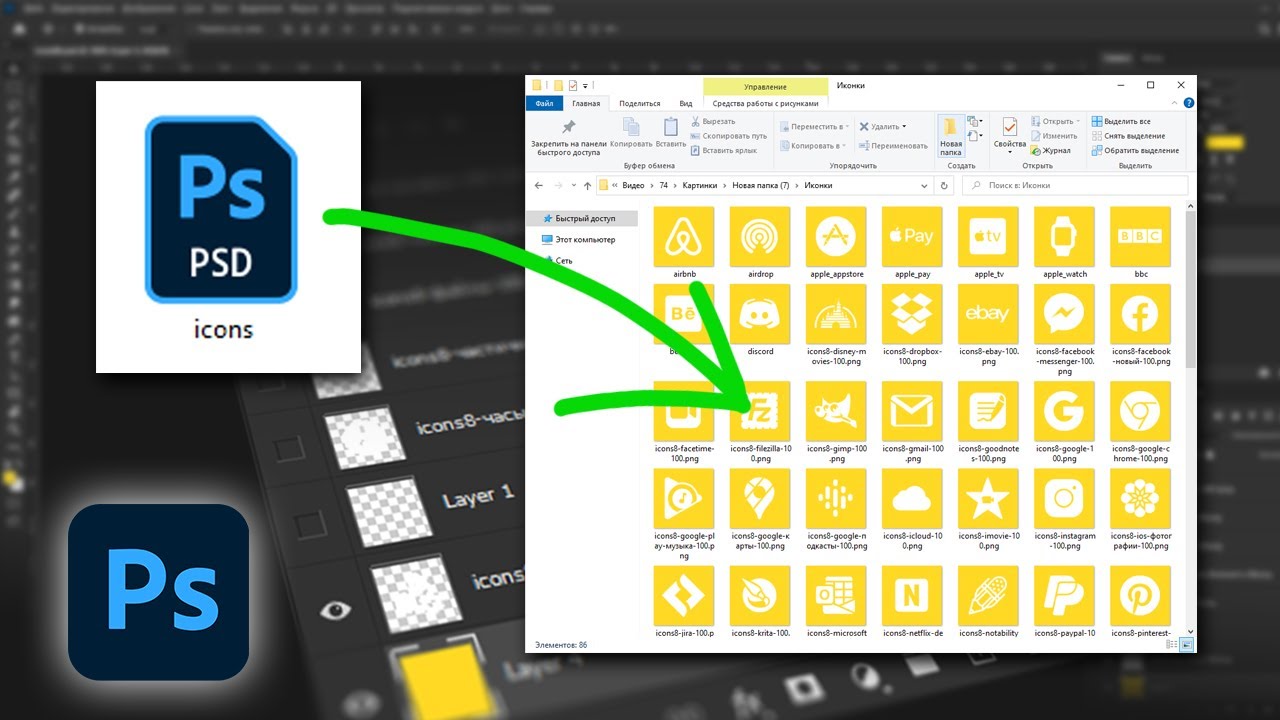This screenshot has width=1280, height=720.
Task: Click file name icons8-icloud-100.png
Action: point(912,541)
